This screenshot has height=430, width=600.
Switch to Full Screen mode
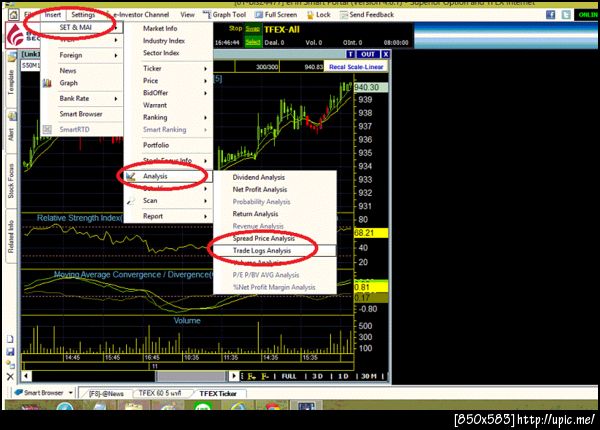tap(276, 15)
